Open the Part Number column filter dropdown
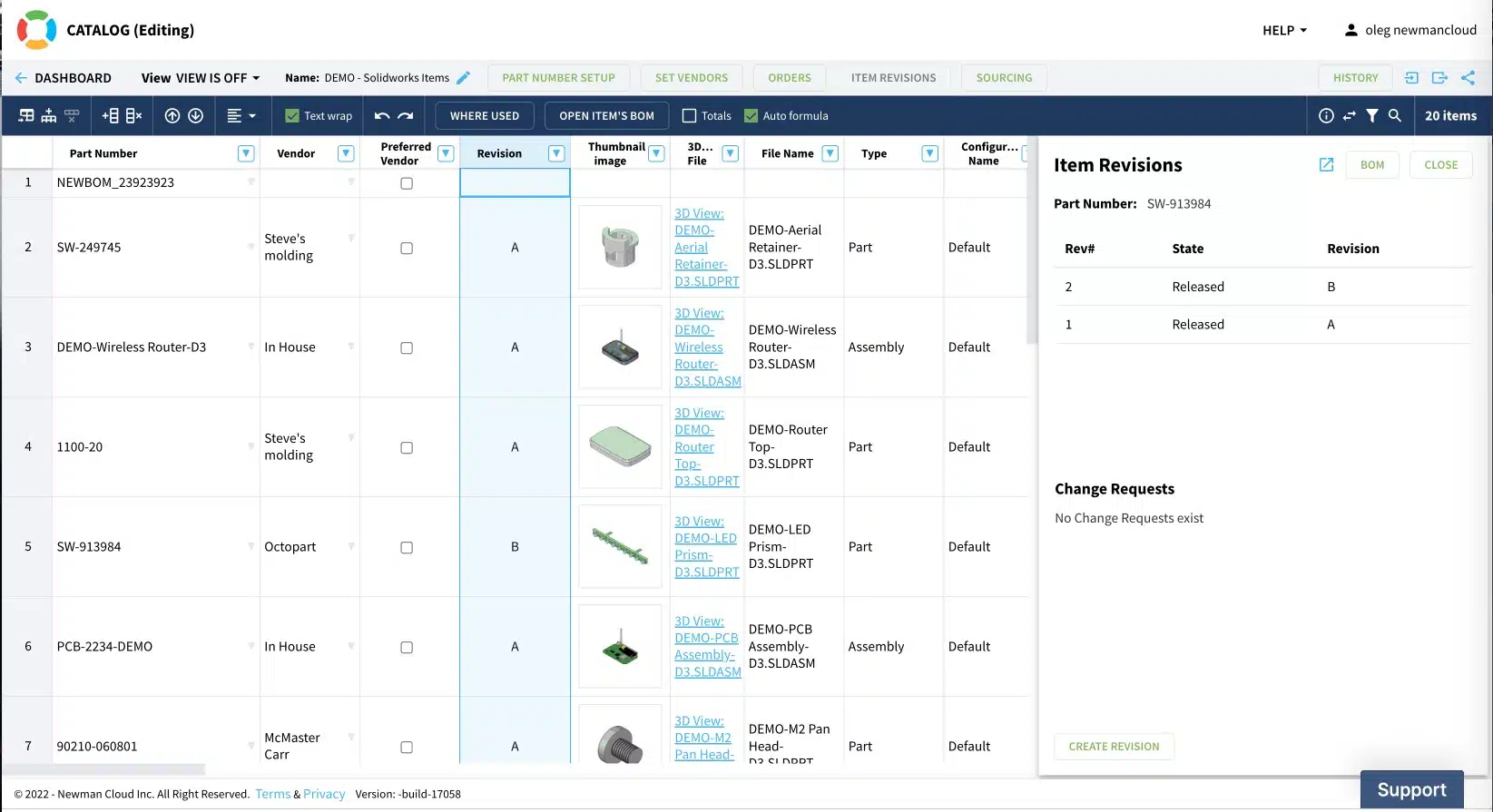This screenshot has width=1493, height=812. point(246,153)
